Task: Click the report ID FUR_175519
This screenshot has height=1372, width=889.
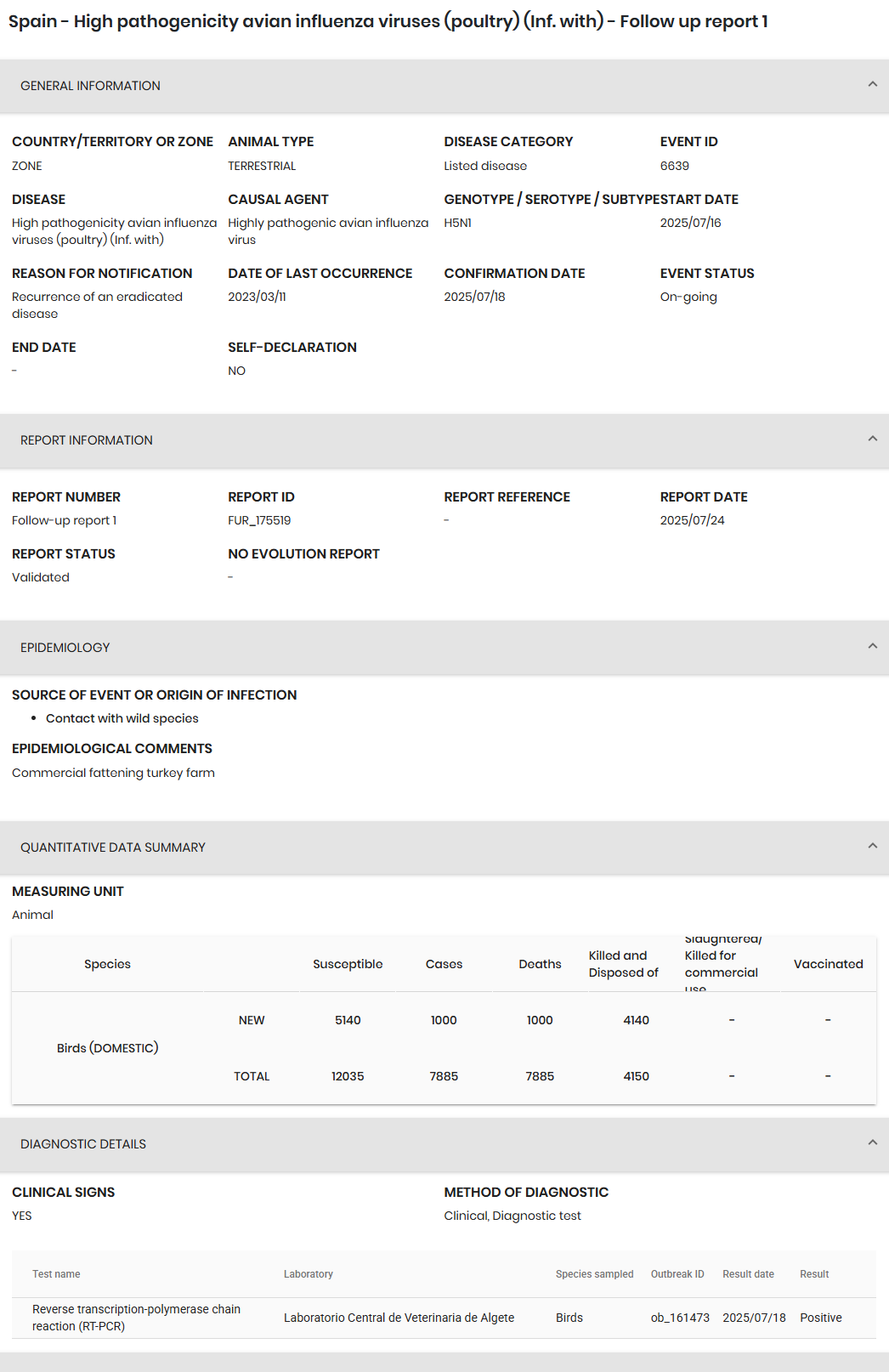Action: coord(259,520)
